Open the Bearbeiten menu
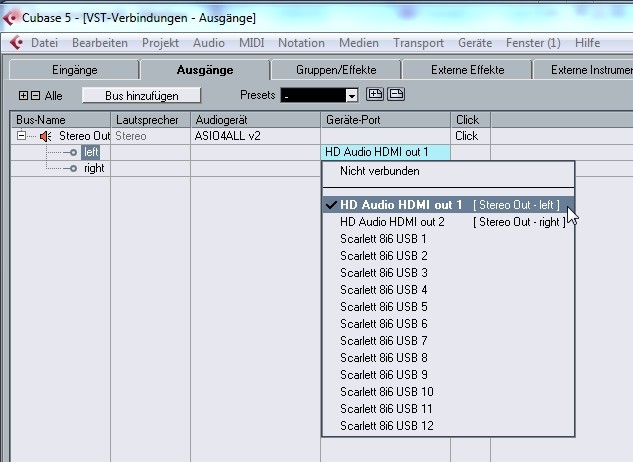Screen dimensions: 633x462 [100, 43]
